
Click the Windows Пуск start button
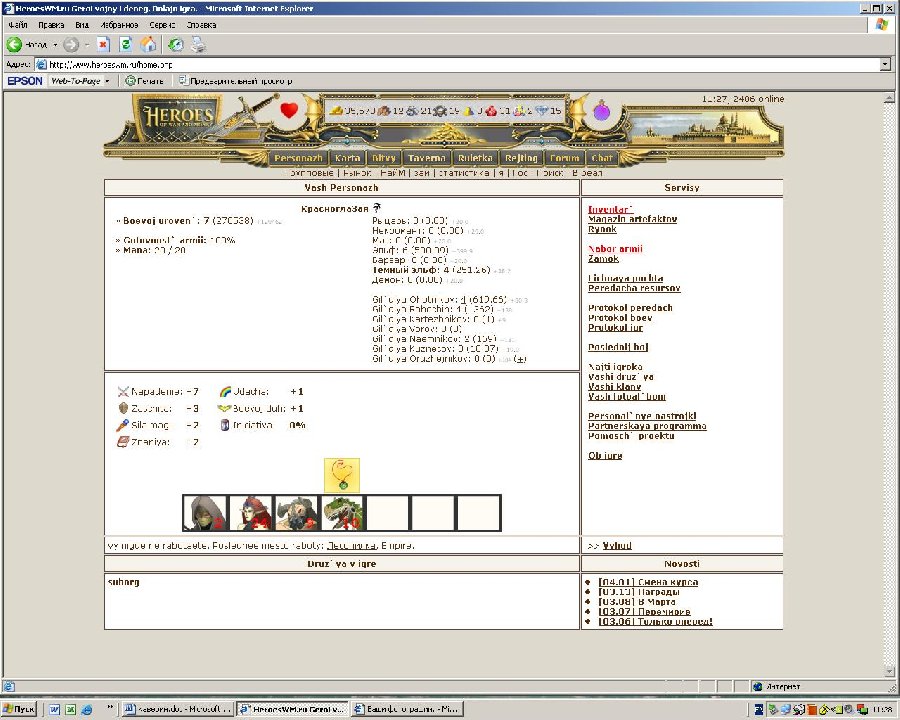click(x=20, y=709)
